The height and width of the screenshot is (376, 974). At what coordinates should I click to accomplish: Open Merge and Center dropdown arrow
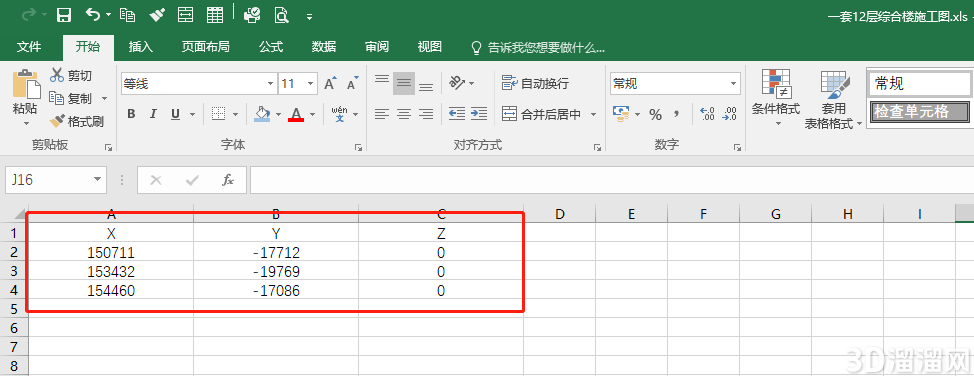click(x=593, y=114)
